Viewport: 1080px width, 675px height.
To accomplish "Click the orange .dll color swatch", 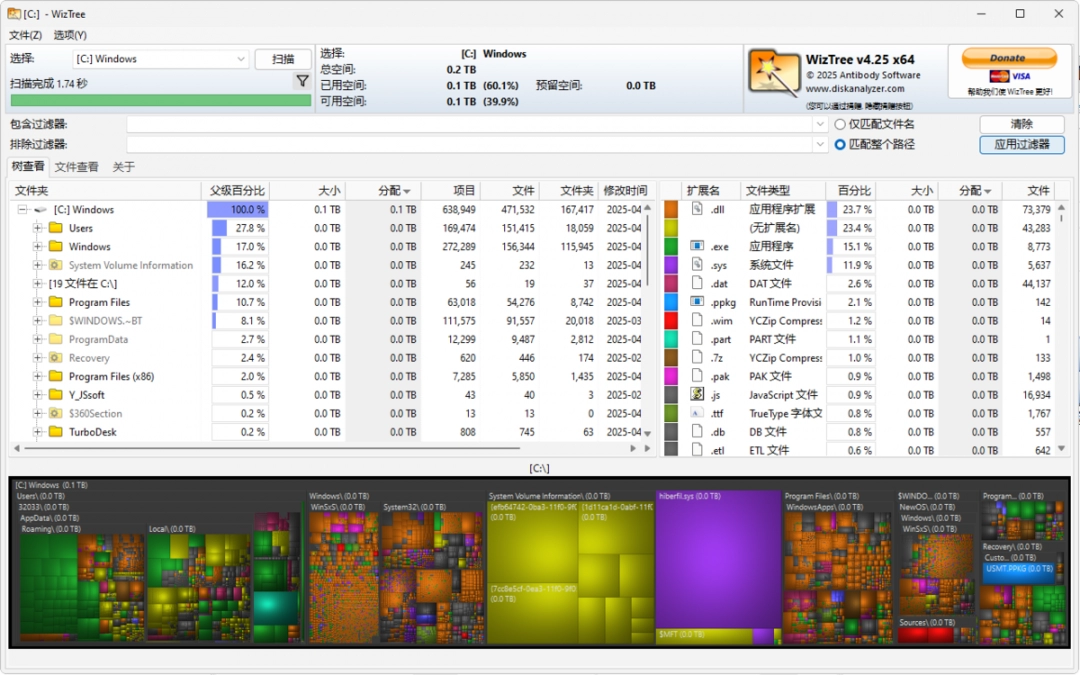I will click(671, 209).
